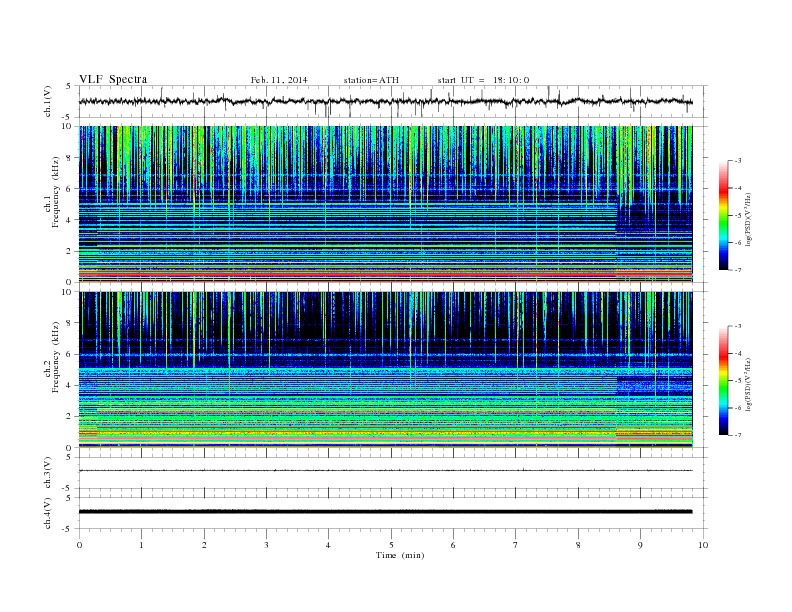The image size is (792, 612).
Task: Click the "1" tick on the time axis
Action: [x=141, y=545]
